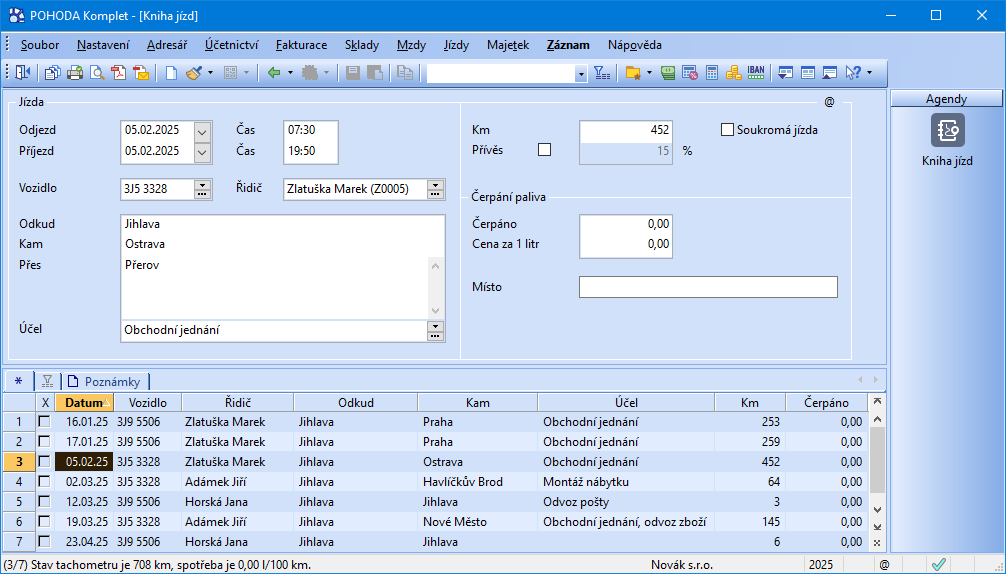Click the panel-with-down-arrow layout icon
1006x574 pixels.
point(785,73)
